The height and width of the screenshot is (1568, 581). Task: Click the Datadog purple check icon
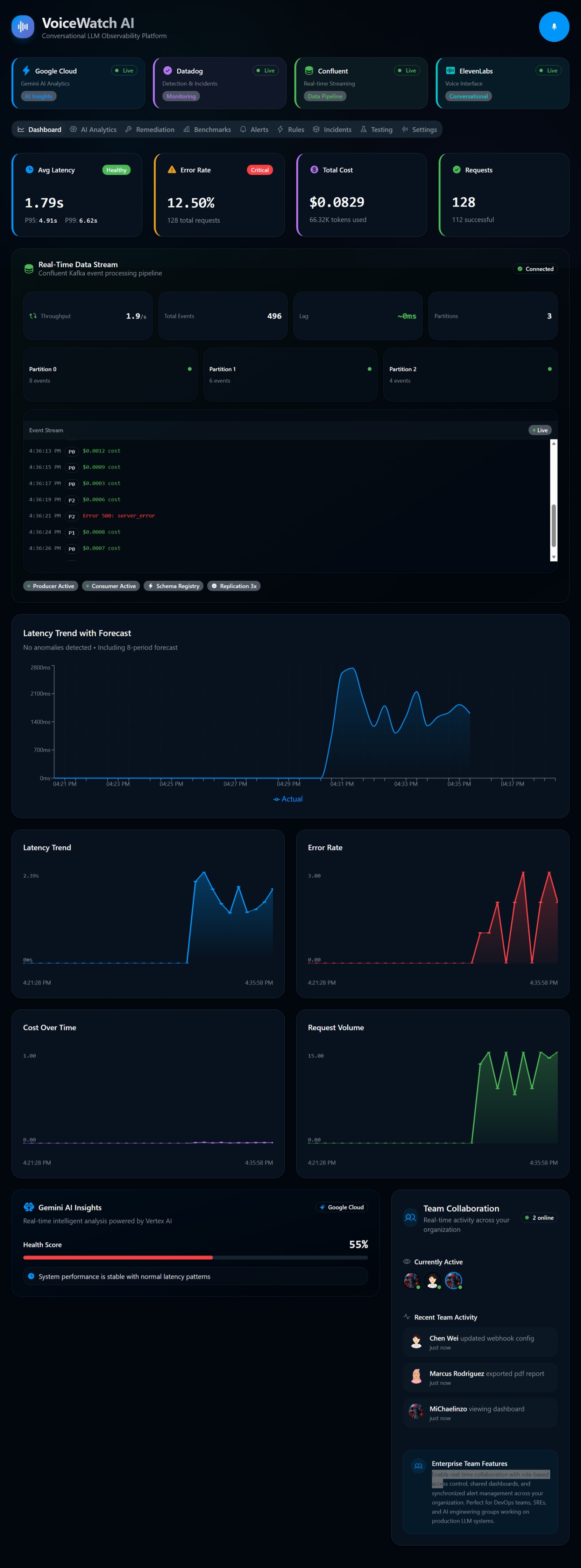tap(167, 71)
